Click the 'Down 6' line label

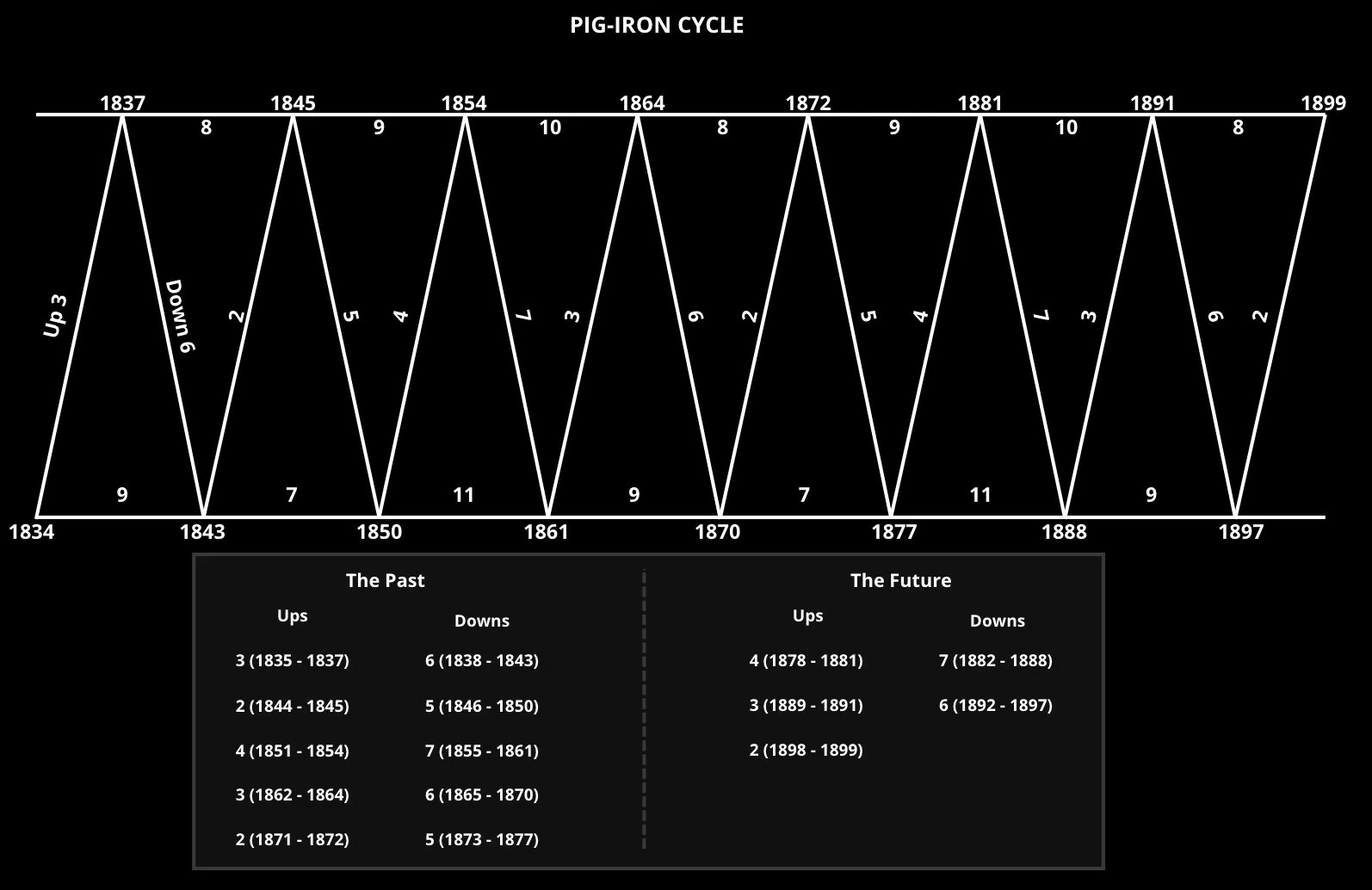pyautogui.click(x=180, y=316)
